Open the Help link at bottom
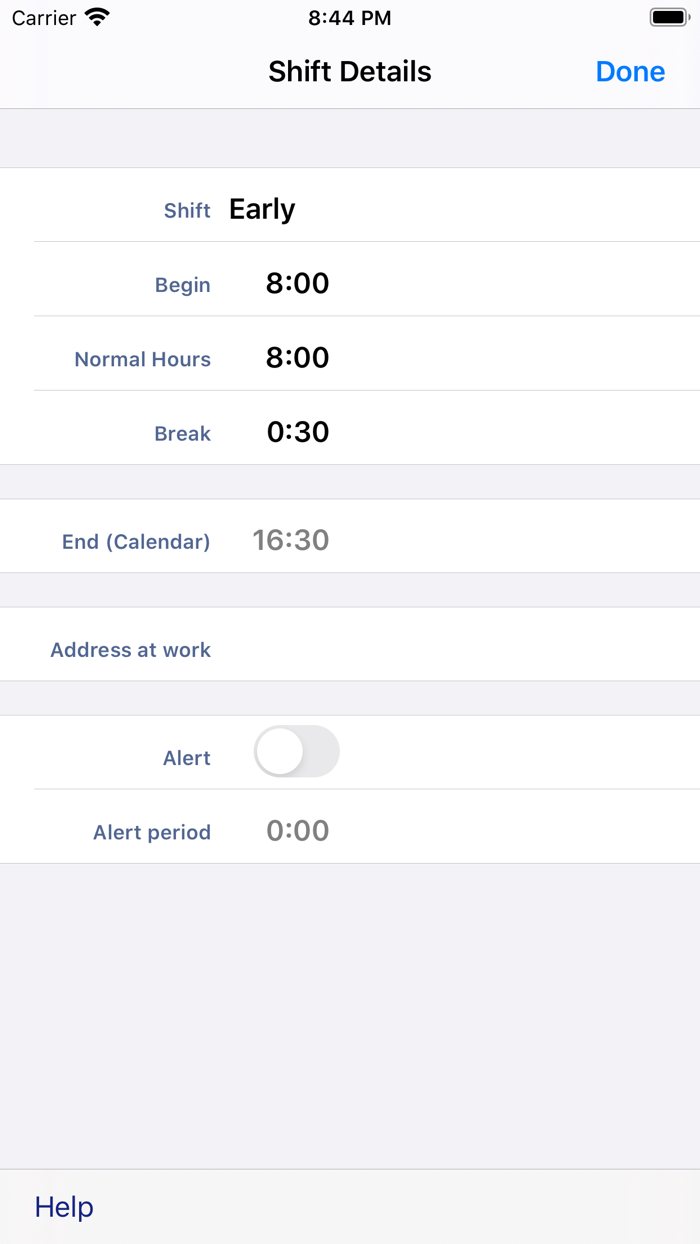Viewport: 700px width, 1244px height. [x=64, y=1207]
